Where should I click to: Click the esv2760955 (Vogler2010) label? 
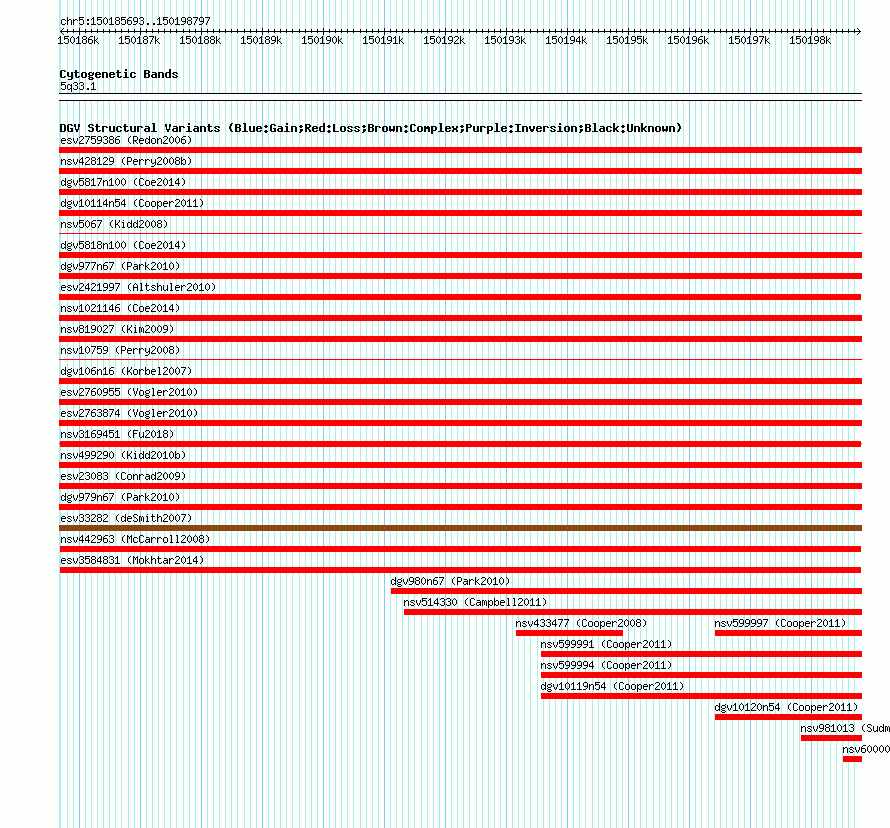[129, 392]
